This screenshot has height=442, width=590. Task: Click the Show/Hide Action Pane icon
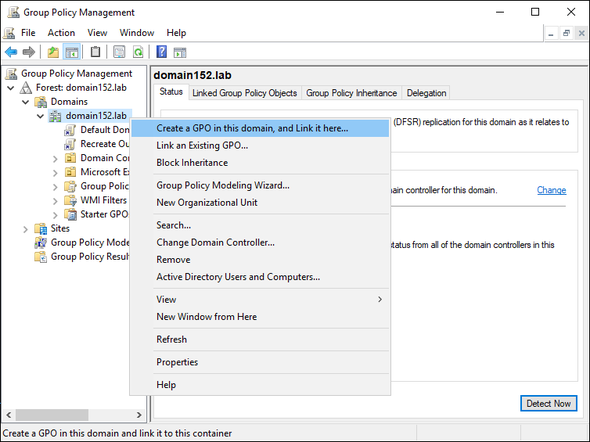pos(180,52)
